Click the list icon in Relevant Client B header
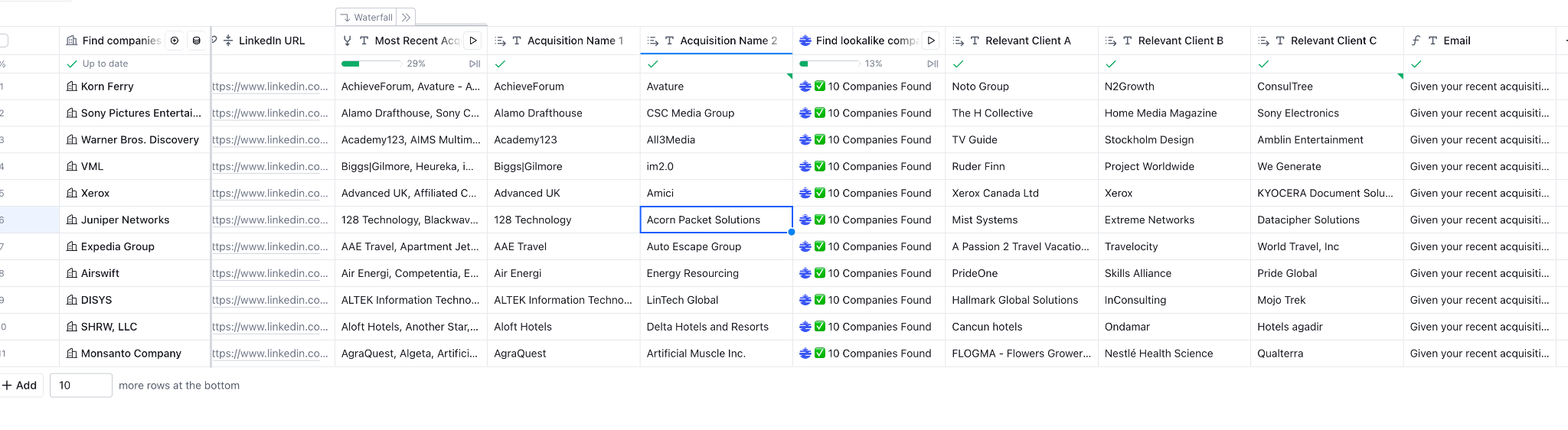Screen dimensions: 1568x430 coord(1111,41)
